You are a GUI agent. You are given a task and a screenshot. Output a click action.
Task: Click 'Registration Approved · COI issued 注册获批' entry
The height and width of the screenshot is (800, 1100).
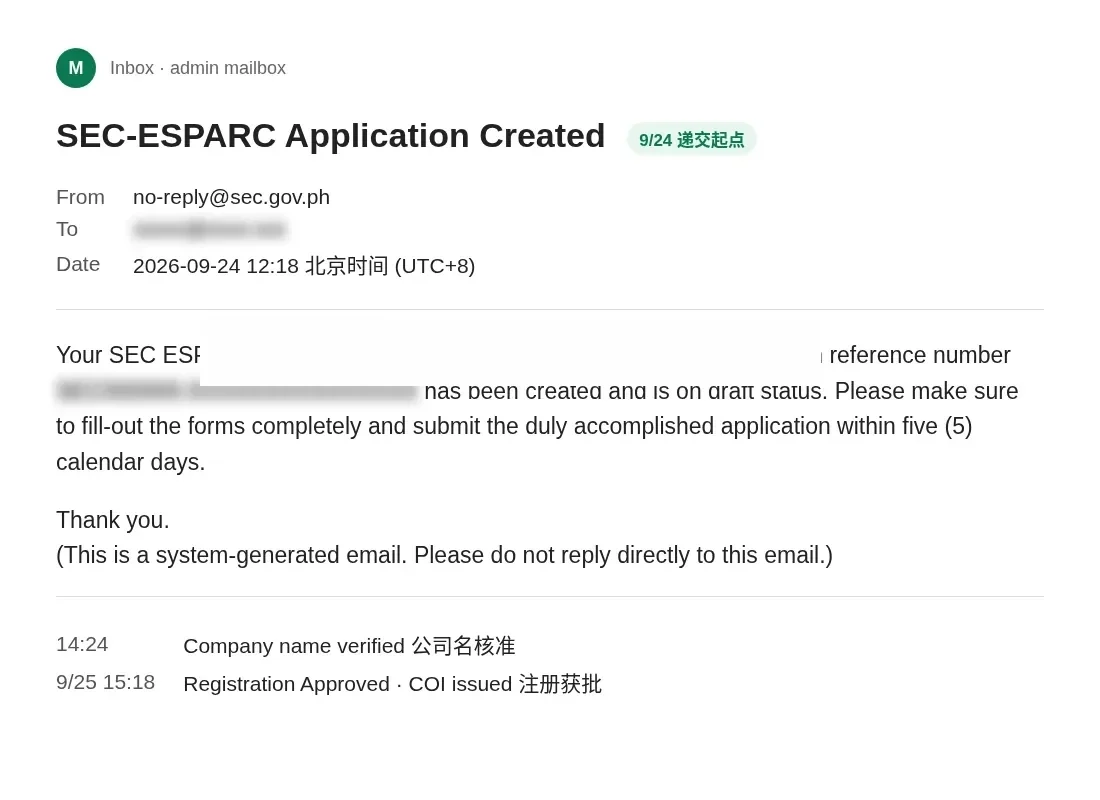click(x=392, y=684)
